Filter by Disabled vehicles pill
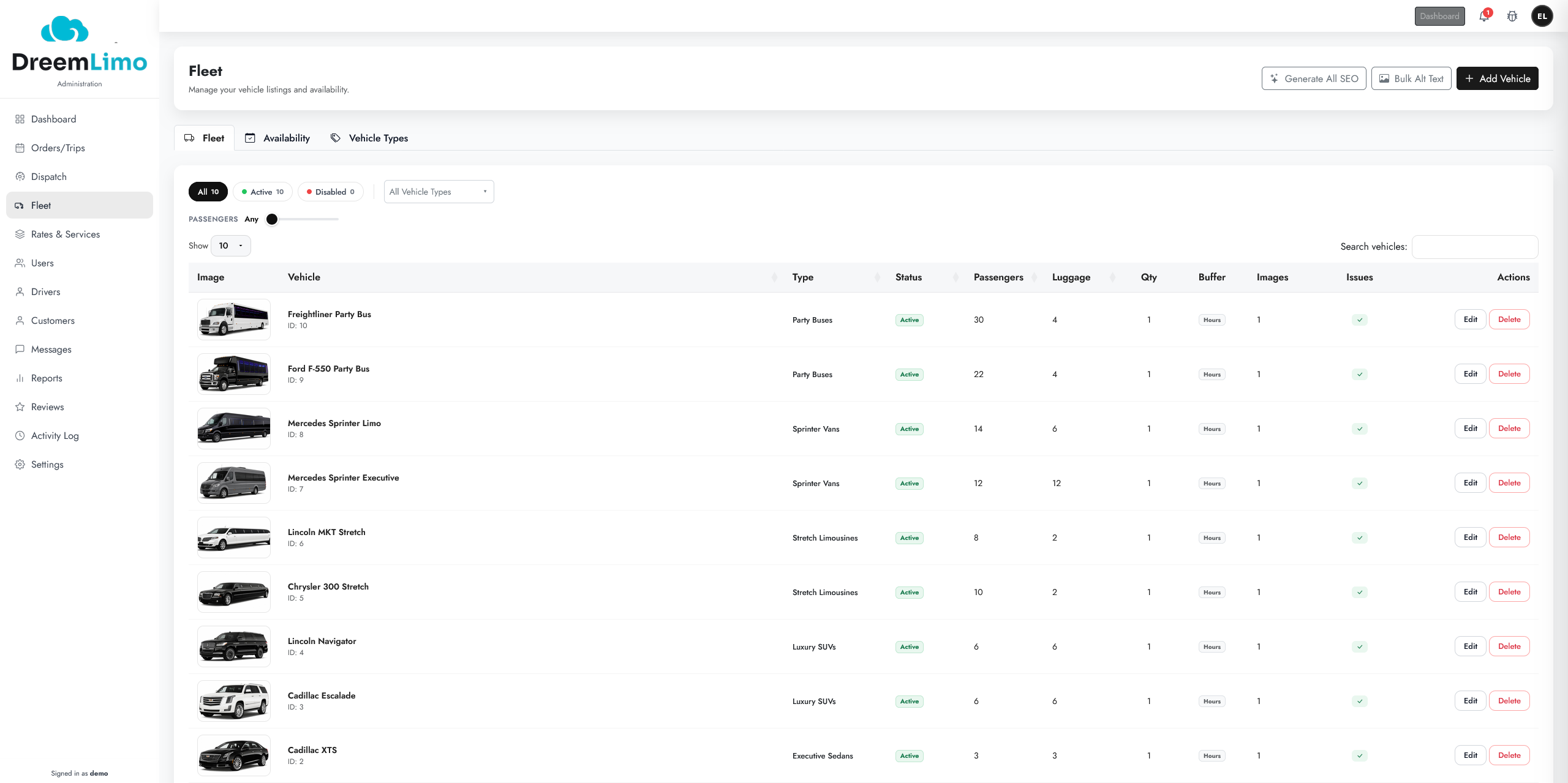 (x=331, y=192)
